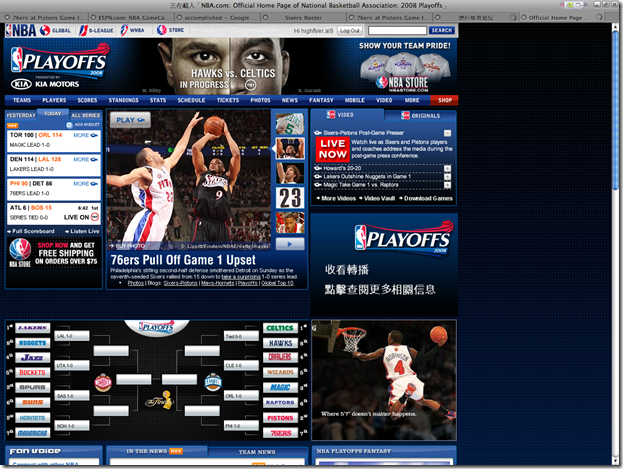The image size is (623, 469).
Task: Switch to the Originals tab
Action: point(420,116)
